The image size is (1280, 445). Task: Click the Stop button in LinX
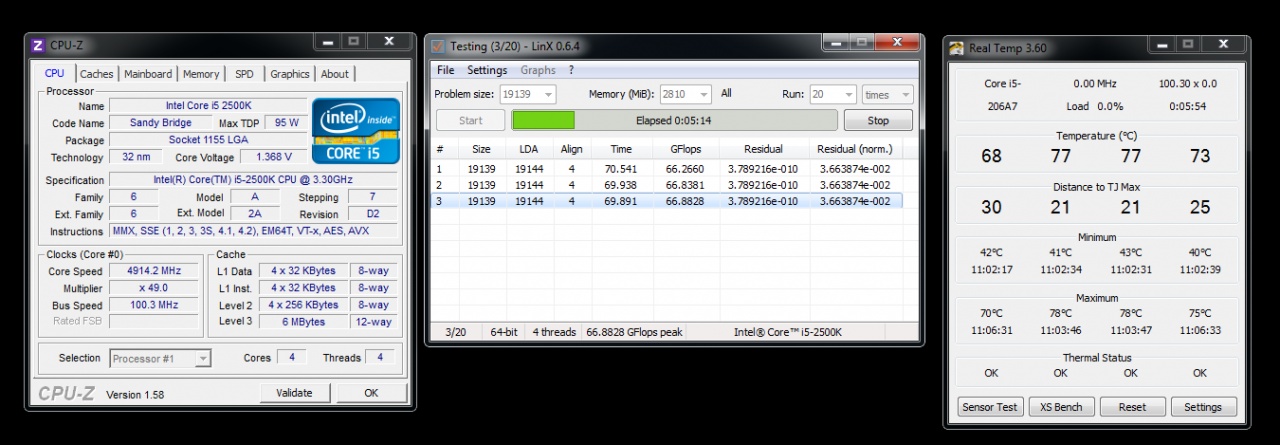click(878, 120)
